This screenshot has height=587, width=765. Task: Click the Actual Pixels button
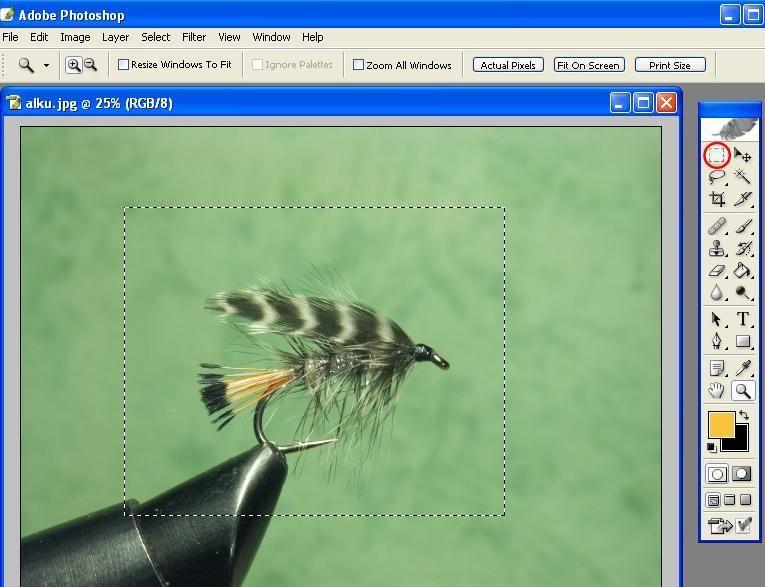click(x=508, y=65)
